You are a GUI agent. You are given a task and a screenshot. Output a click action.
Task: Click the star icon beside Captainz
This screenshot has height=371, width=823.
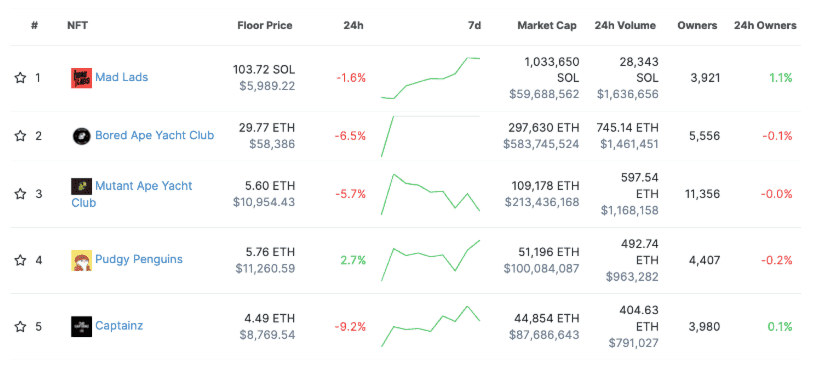[20, 327]
